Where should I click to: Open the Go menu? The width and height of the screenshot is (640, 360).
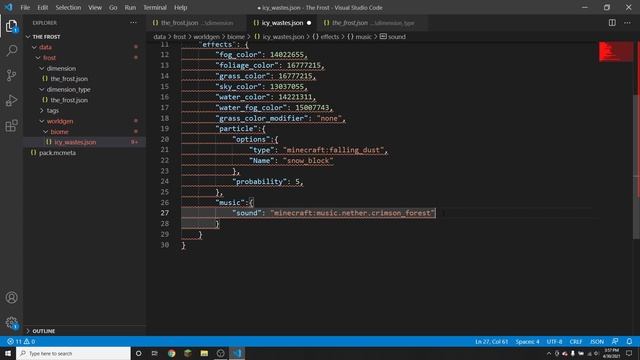pos(113,7)
